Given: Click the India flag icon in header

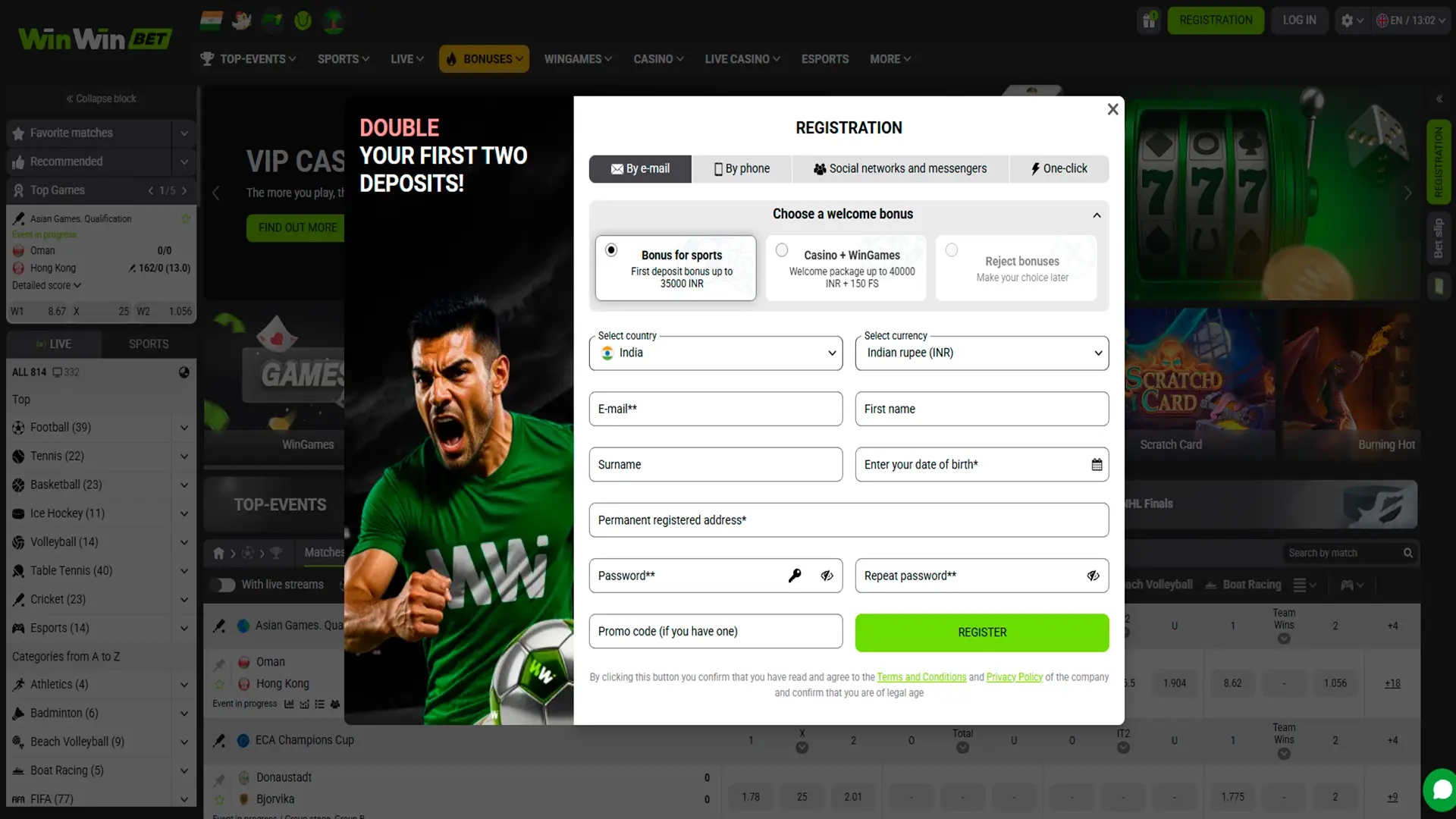Looking at the screenshot, I should (212, 20).
